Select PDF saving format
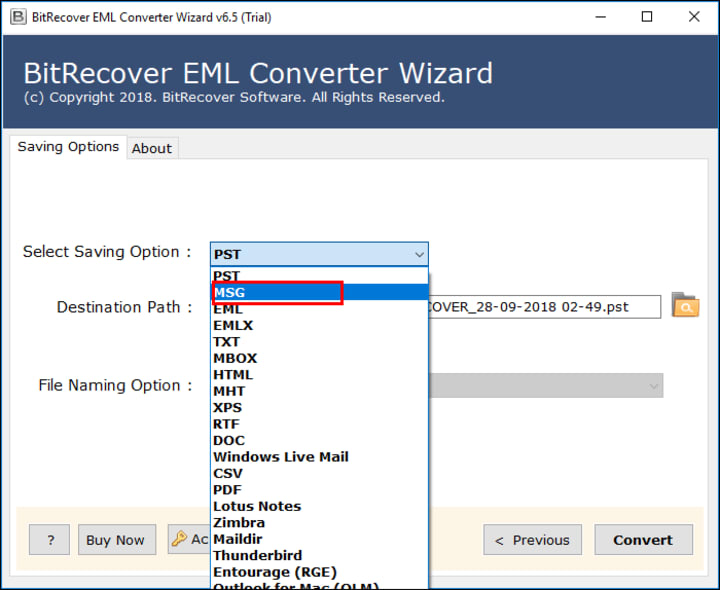Image resolution: width=720 pixels, height=590 pixels. pyautogui.click(x=319, y=490)
